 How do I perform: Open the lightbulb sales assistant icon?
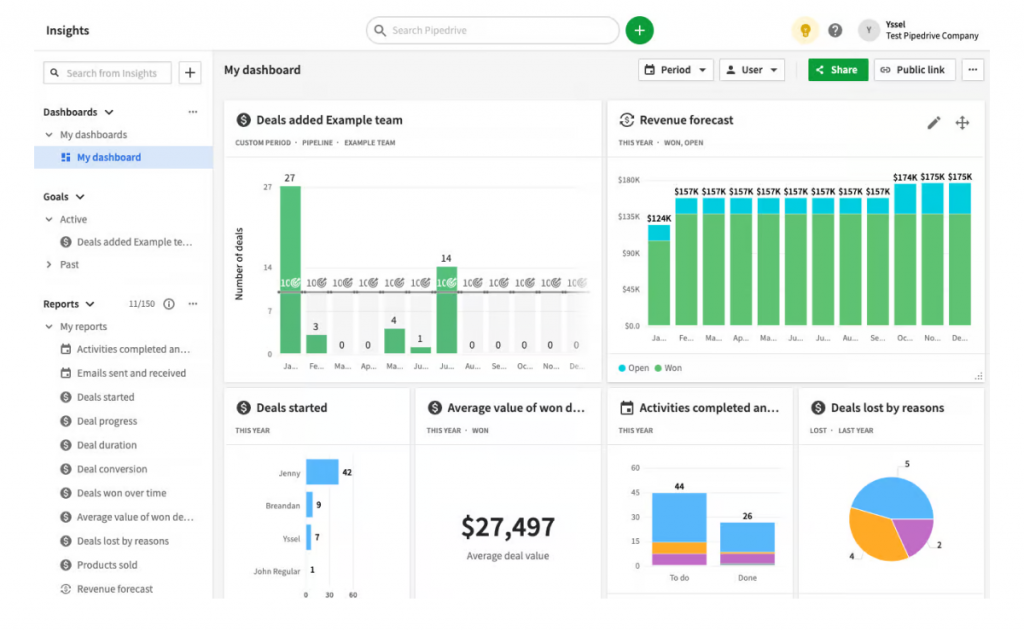click(x=804, y=31)
